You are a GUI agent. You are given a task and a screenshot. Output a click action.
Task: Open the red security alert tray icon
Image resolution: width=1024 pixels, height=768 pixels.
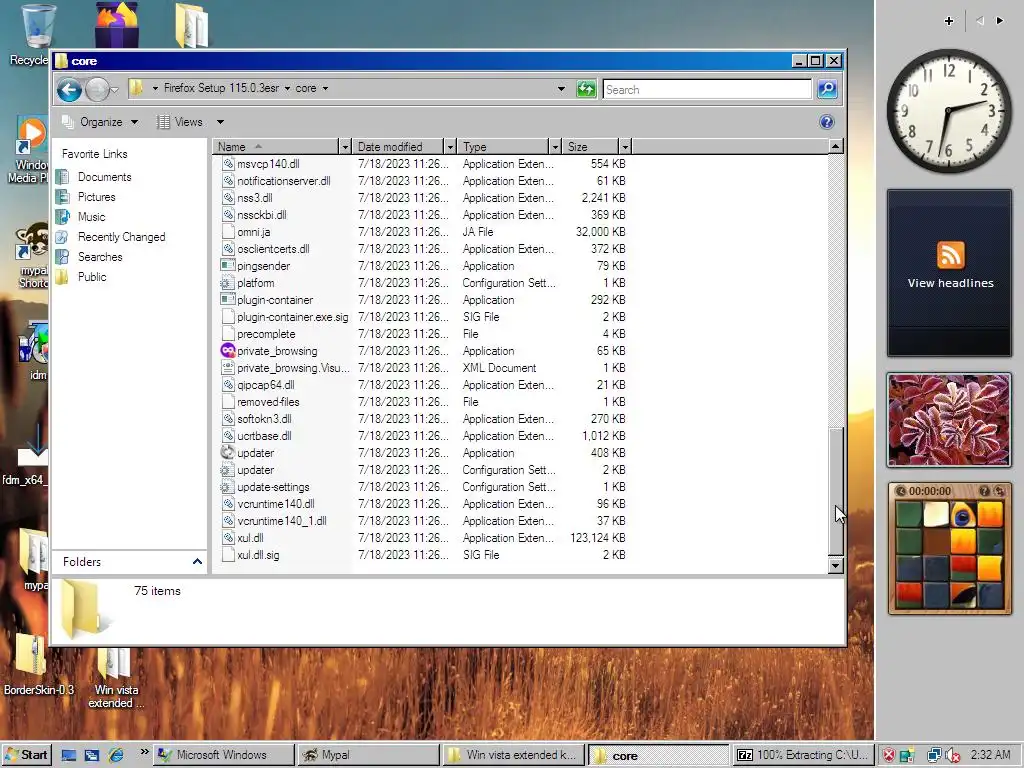click(x=889, y=755)
